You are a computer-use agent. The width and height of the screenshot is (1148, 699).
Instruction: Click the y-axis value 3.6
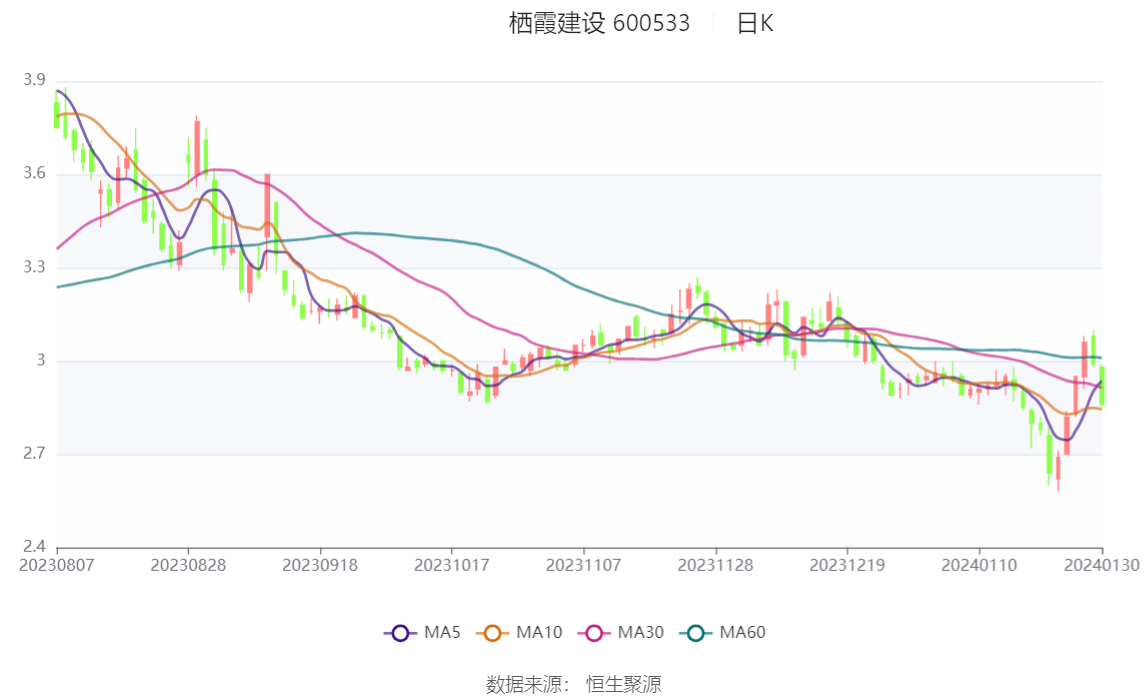34,173
